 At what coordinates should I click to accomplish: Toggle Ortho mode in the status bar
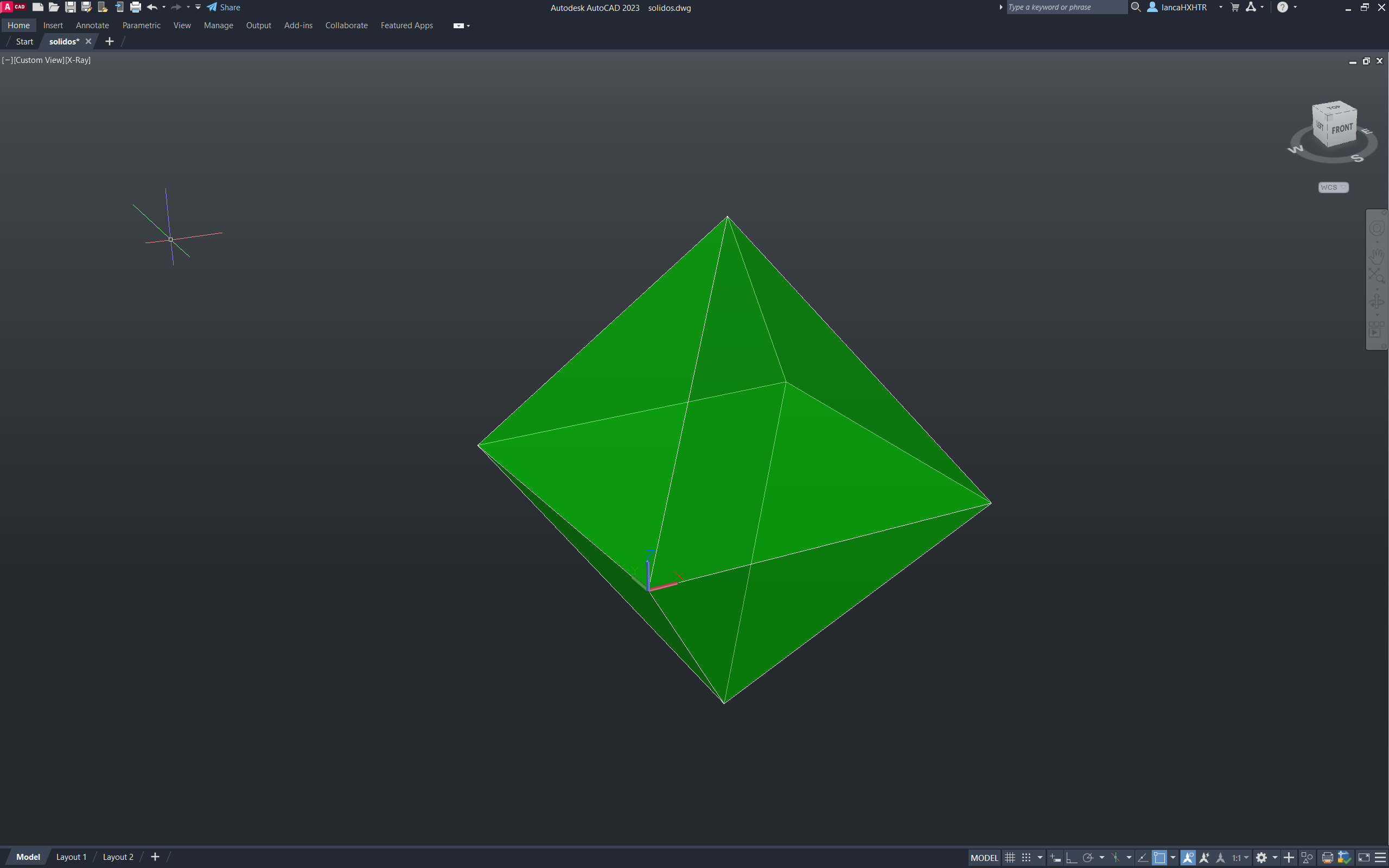coord(1071,857)
